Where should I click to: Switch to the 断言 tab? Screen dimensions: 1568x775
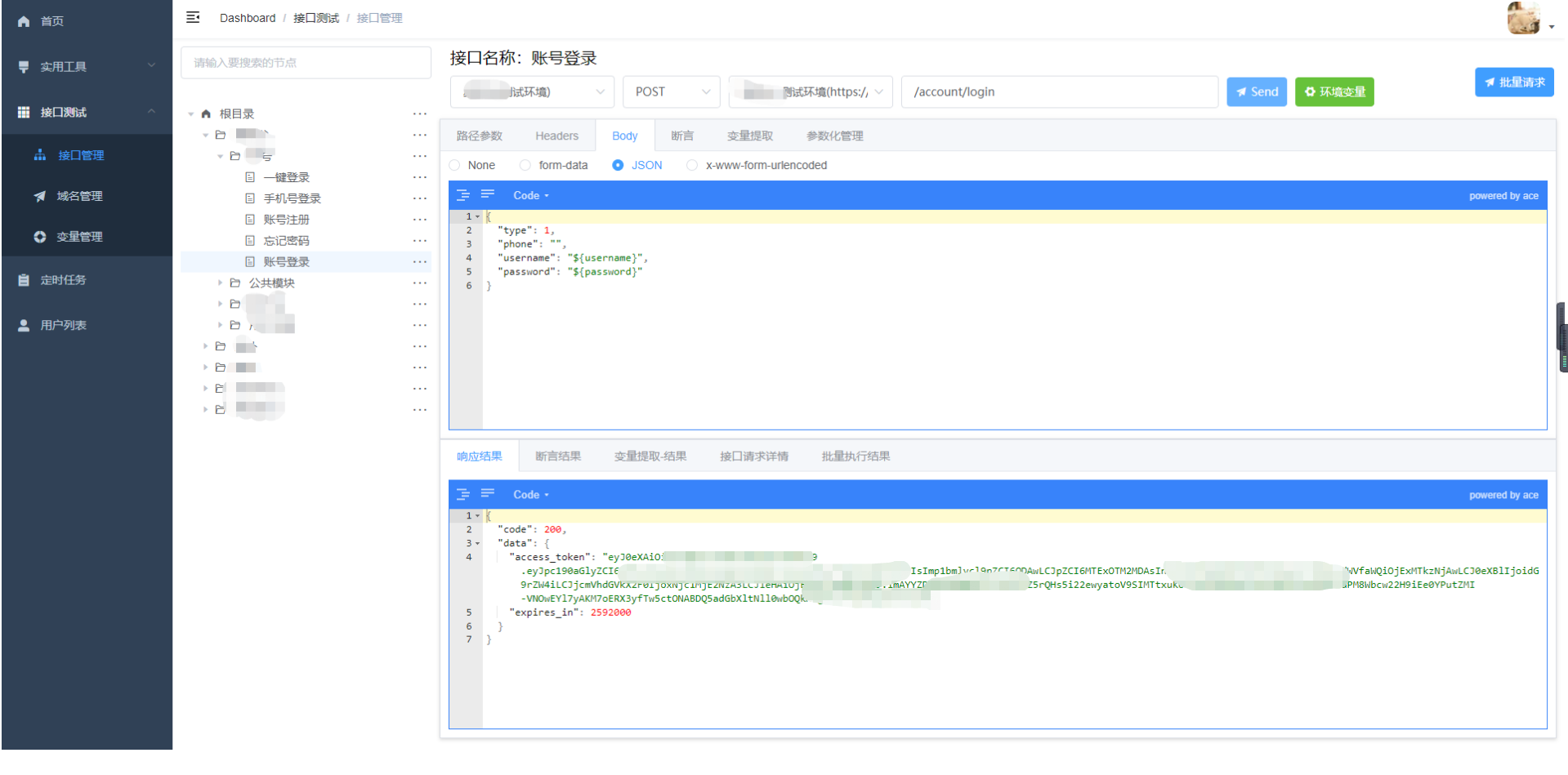click(682, 136)
